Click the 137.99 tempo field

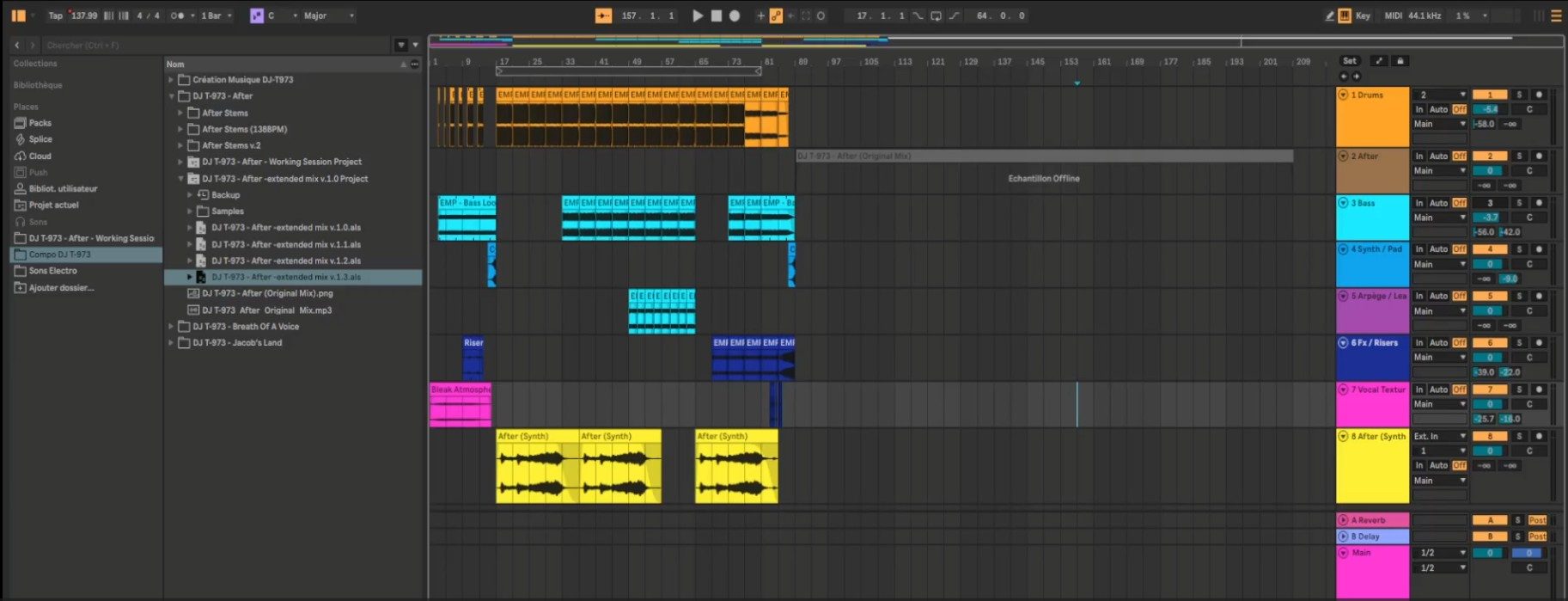(83, 15)
